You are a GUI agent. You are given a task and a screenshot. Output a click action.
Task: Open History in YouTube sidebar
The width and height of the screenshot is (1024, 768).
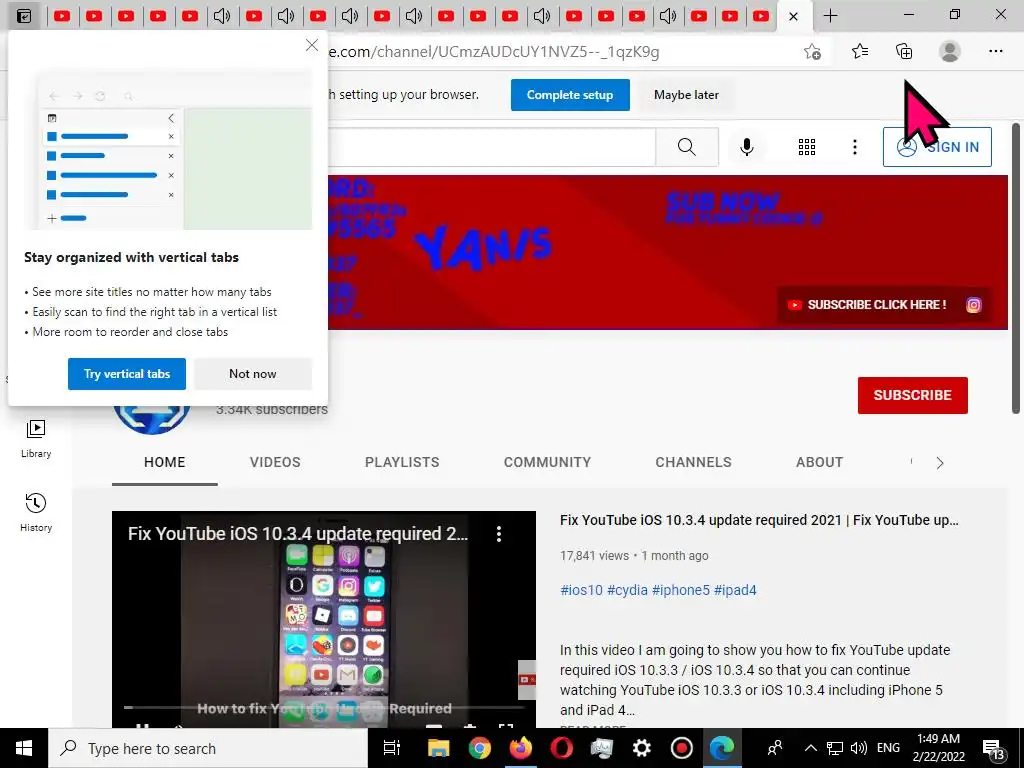36,513
